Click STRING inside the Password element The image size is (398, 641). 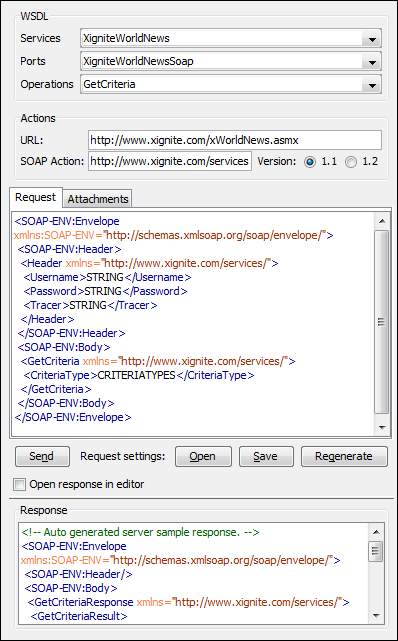point(103,291)
